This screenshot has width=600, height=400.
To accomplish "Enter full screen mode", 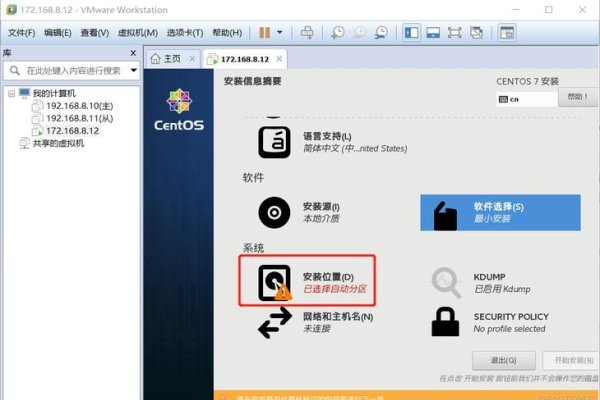I will [x=454, y=33].
